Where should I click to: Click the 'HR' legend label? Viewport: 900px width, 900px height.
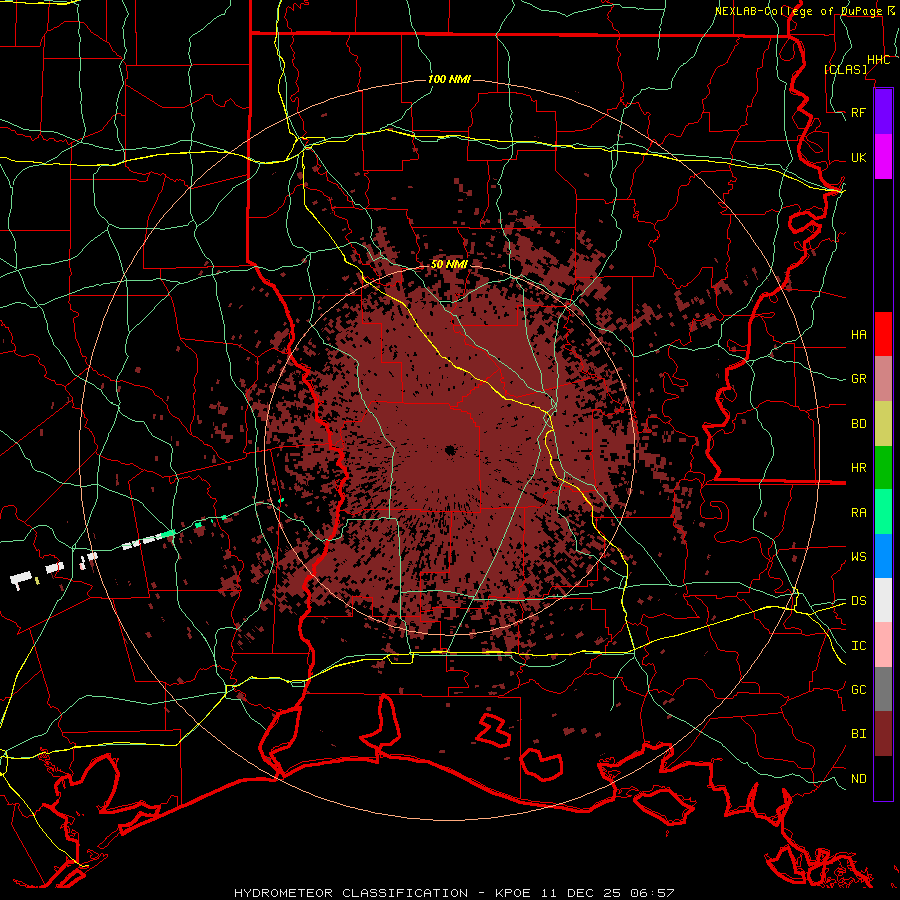pos(858,467)
